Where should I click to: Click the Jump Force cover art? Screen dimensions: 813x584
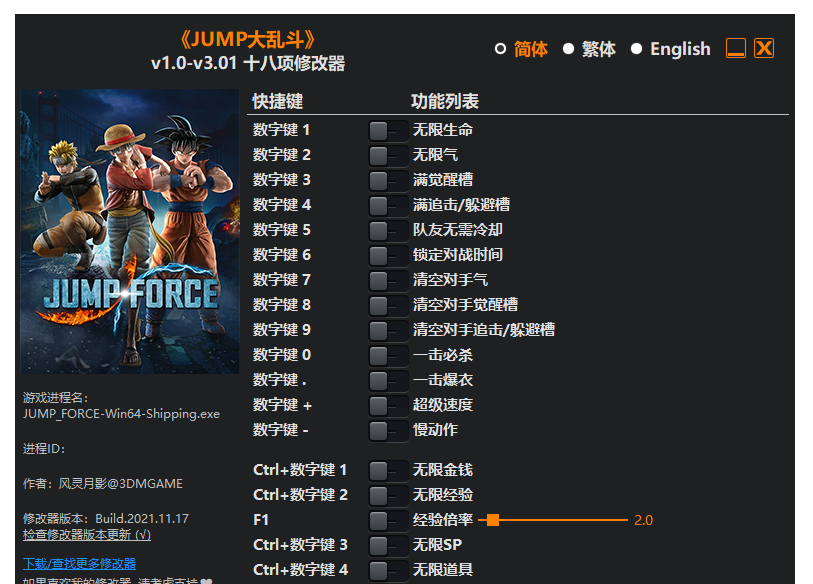pos(130,231)
